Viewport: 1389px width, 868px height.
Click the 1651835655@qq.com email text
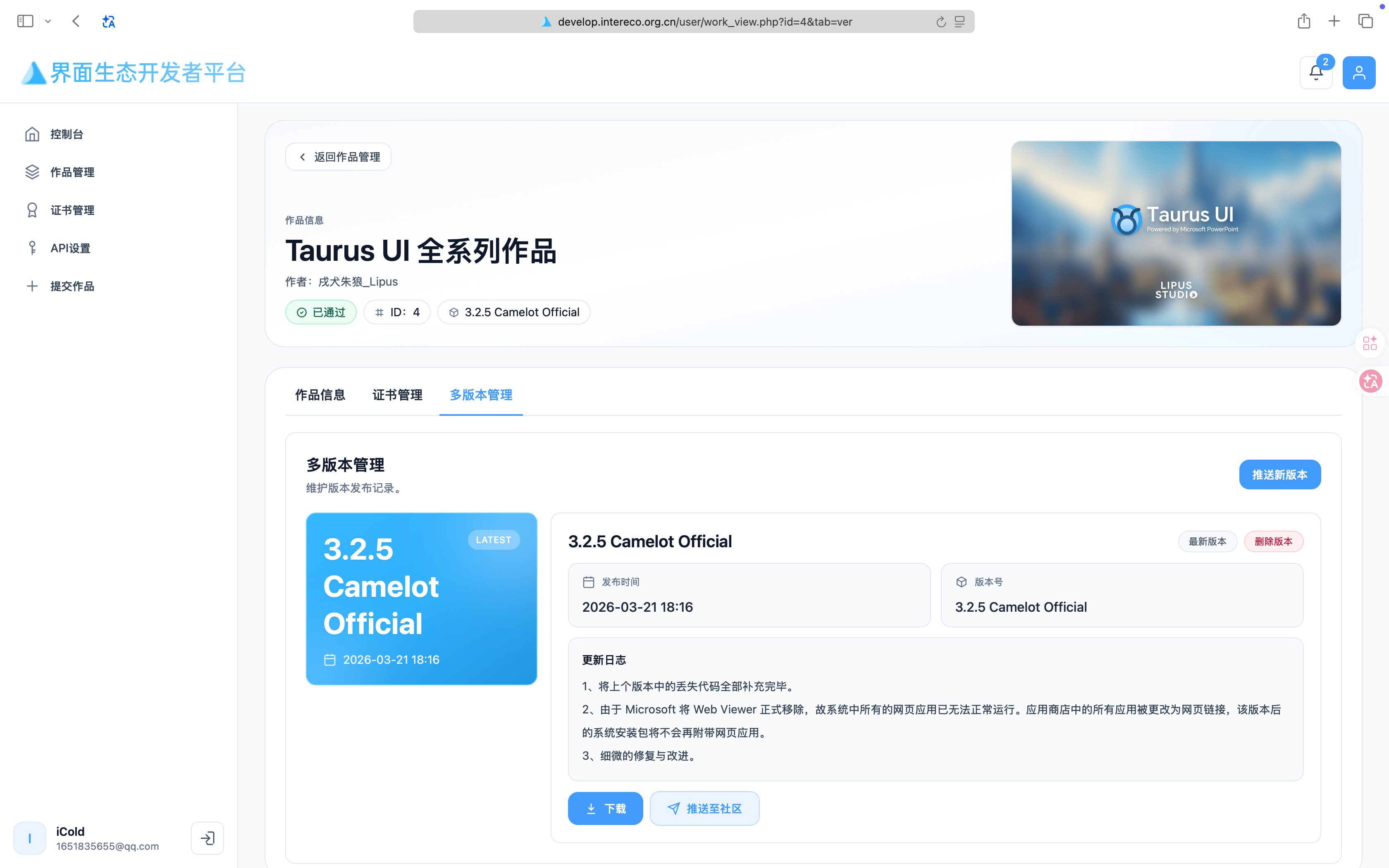click(107, 846)
